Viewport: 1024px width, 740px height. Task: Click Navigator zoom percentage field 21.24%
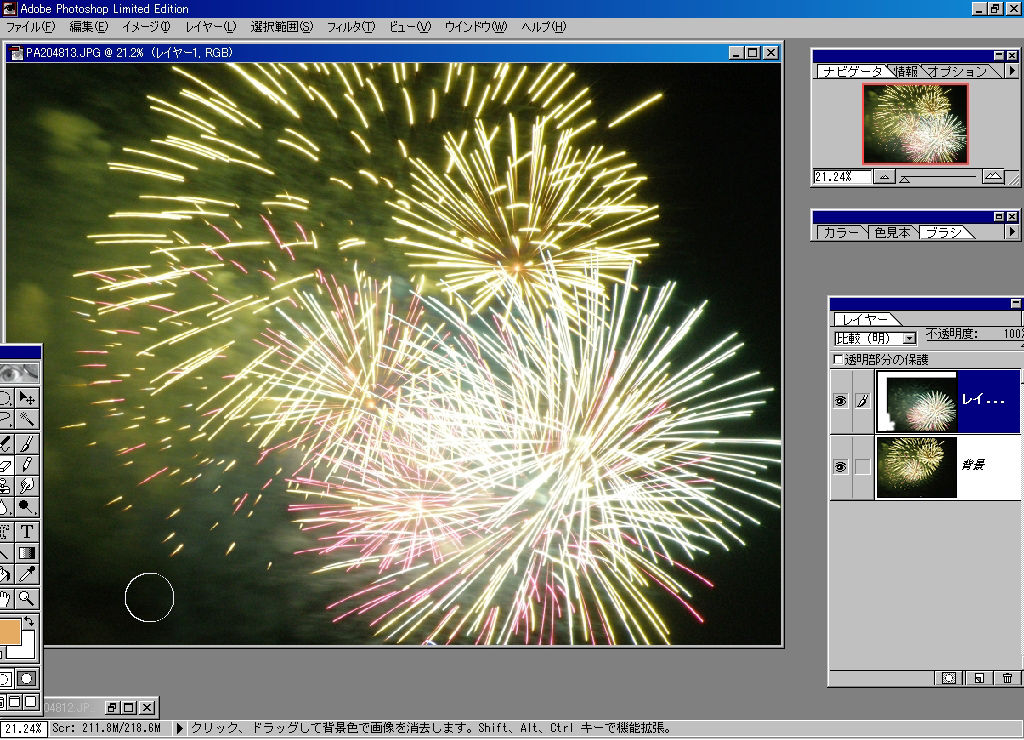tap(842, 176)
